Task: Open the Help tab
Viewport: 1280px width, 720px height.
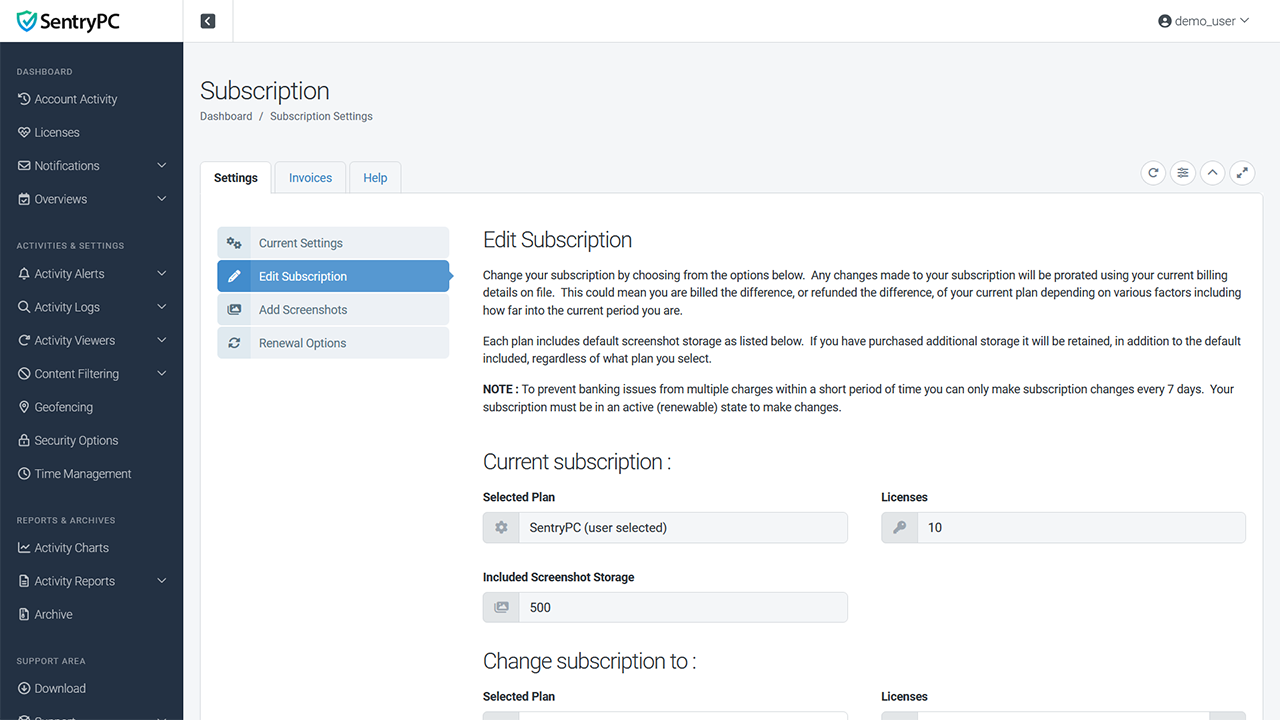Action: [x=375, y=178]
